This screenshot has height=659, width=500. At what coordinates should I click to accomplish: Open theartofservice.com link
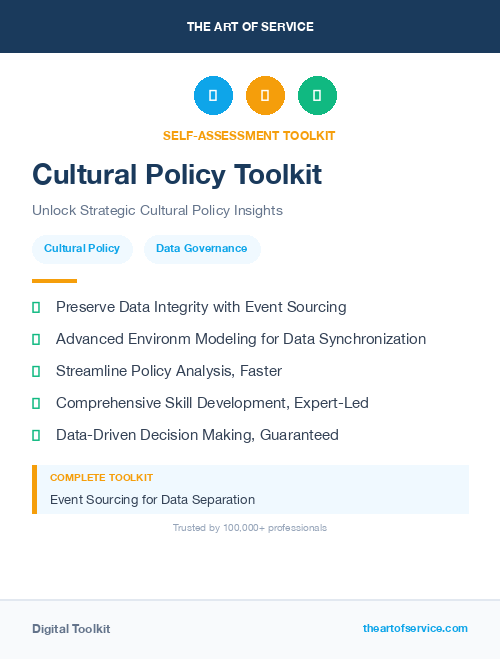coord(415,628)
